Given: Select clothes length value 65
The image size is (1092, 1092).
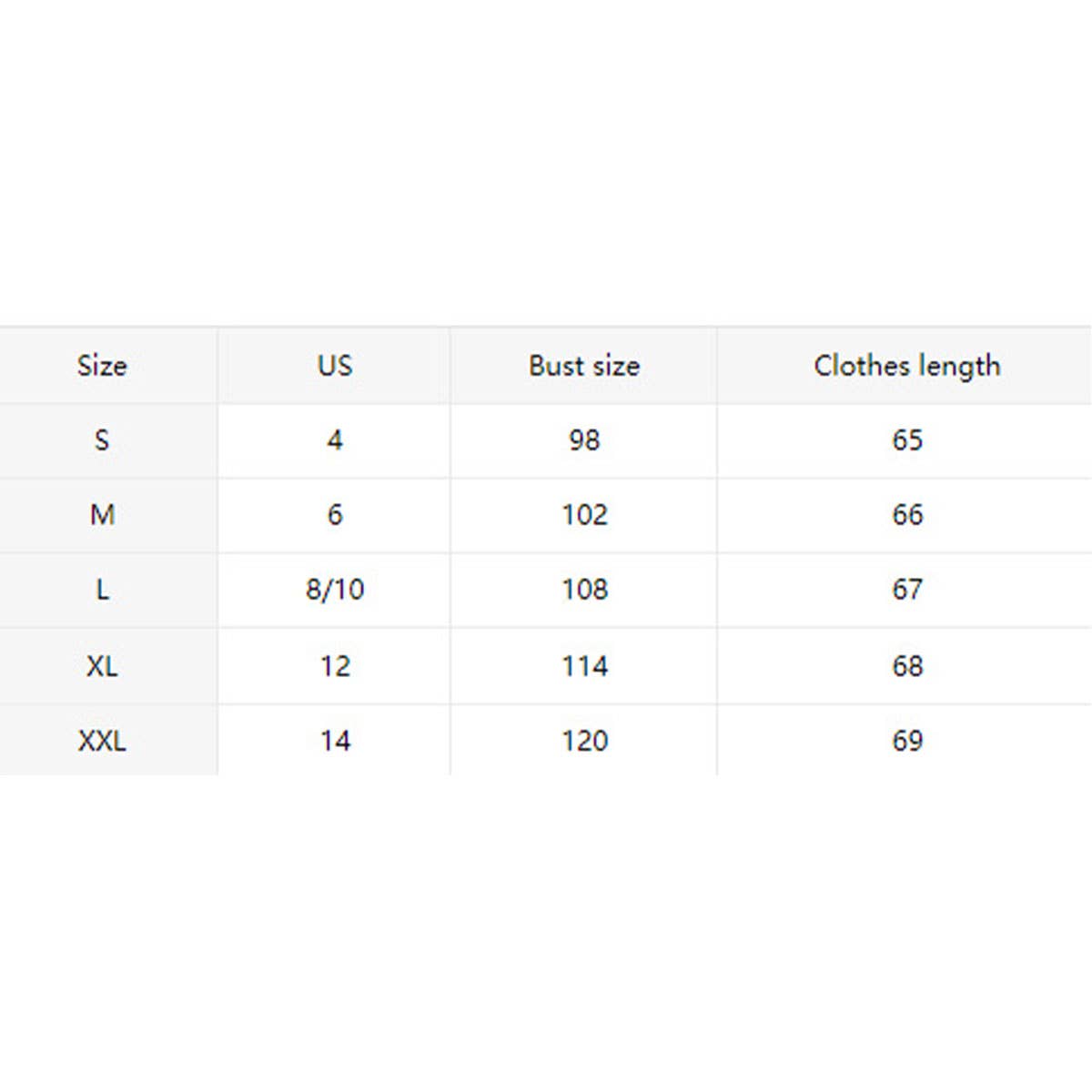Looking at the screenshot, I should point(906,440).
